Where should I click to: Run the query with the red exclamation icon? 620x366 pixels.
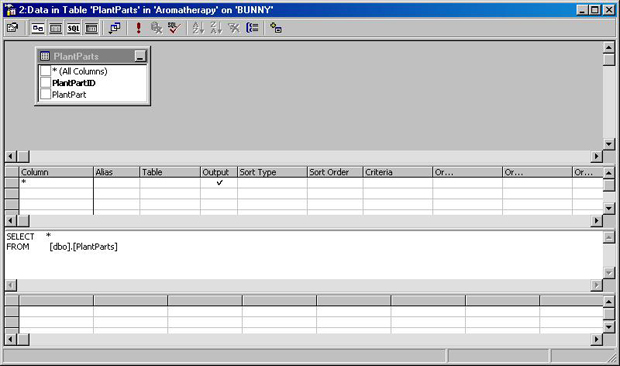click(x=138, y=28)
